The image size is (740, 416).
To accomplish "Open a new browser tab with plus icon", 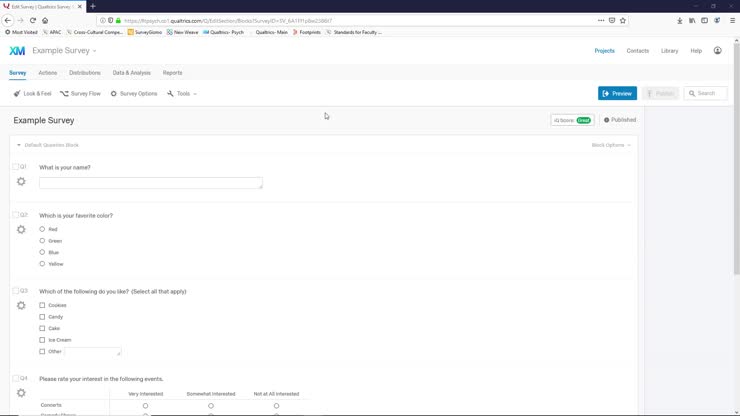I will 93,6.
